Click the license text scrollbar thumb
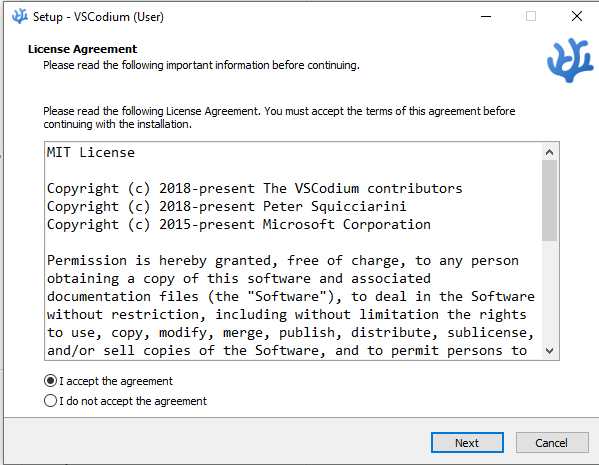599x465 pixels. tap(549, 201)
